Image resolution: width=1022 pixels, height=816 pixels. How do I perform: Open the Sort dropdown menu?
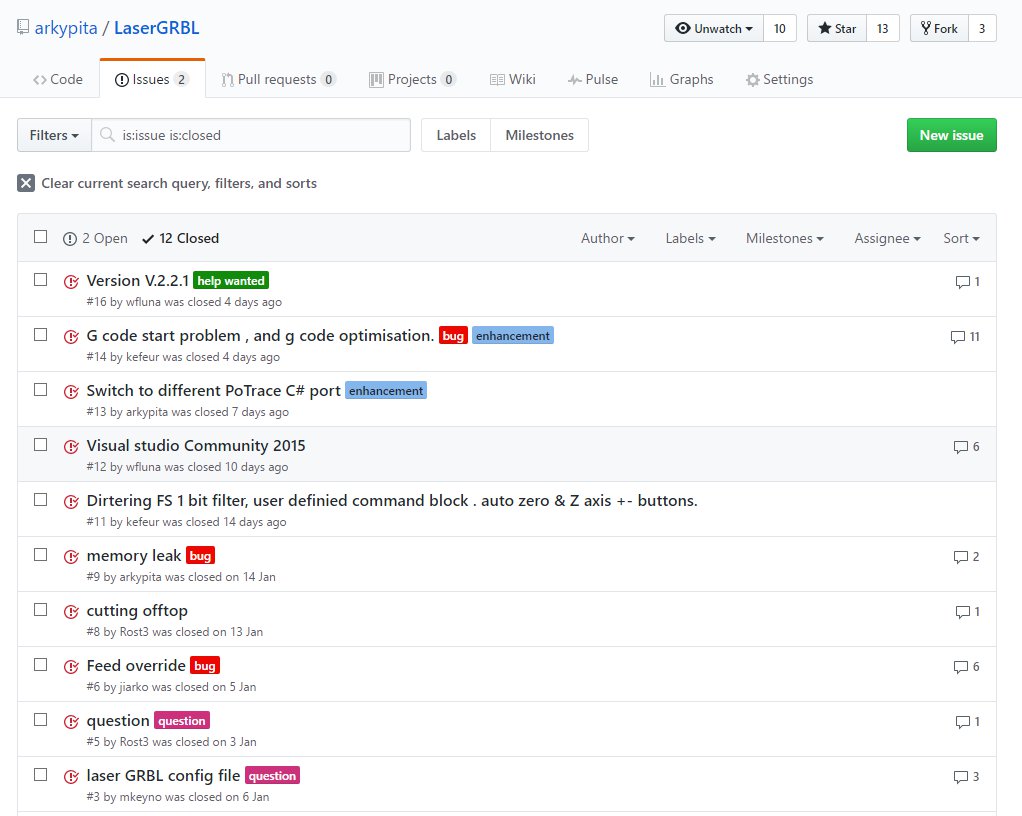point(961,238)
